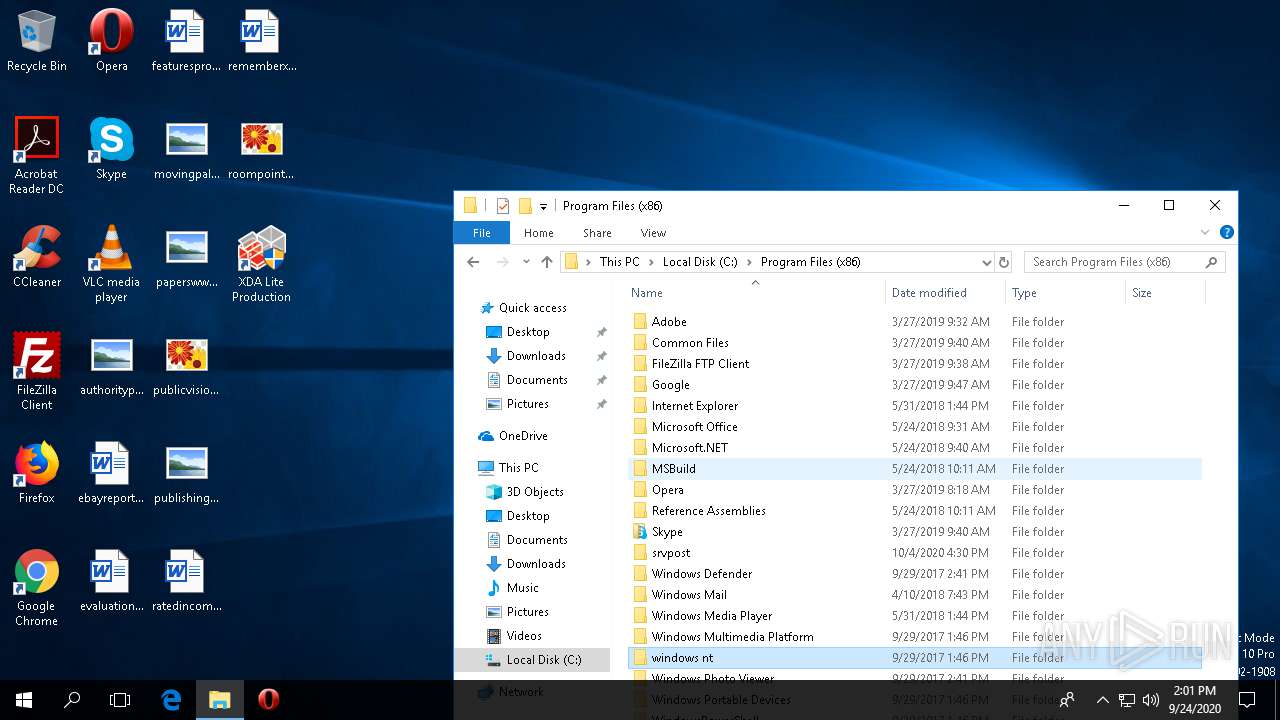The height and width of the screenshot is (720, 1280).
Task: Open taskbar search magnifier
Action: click(x=72, y=700)
